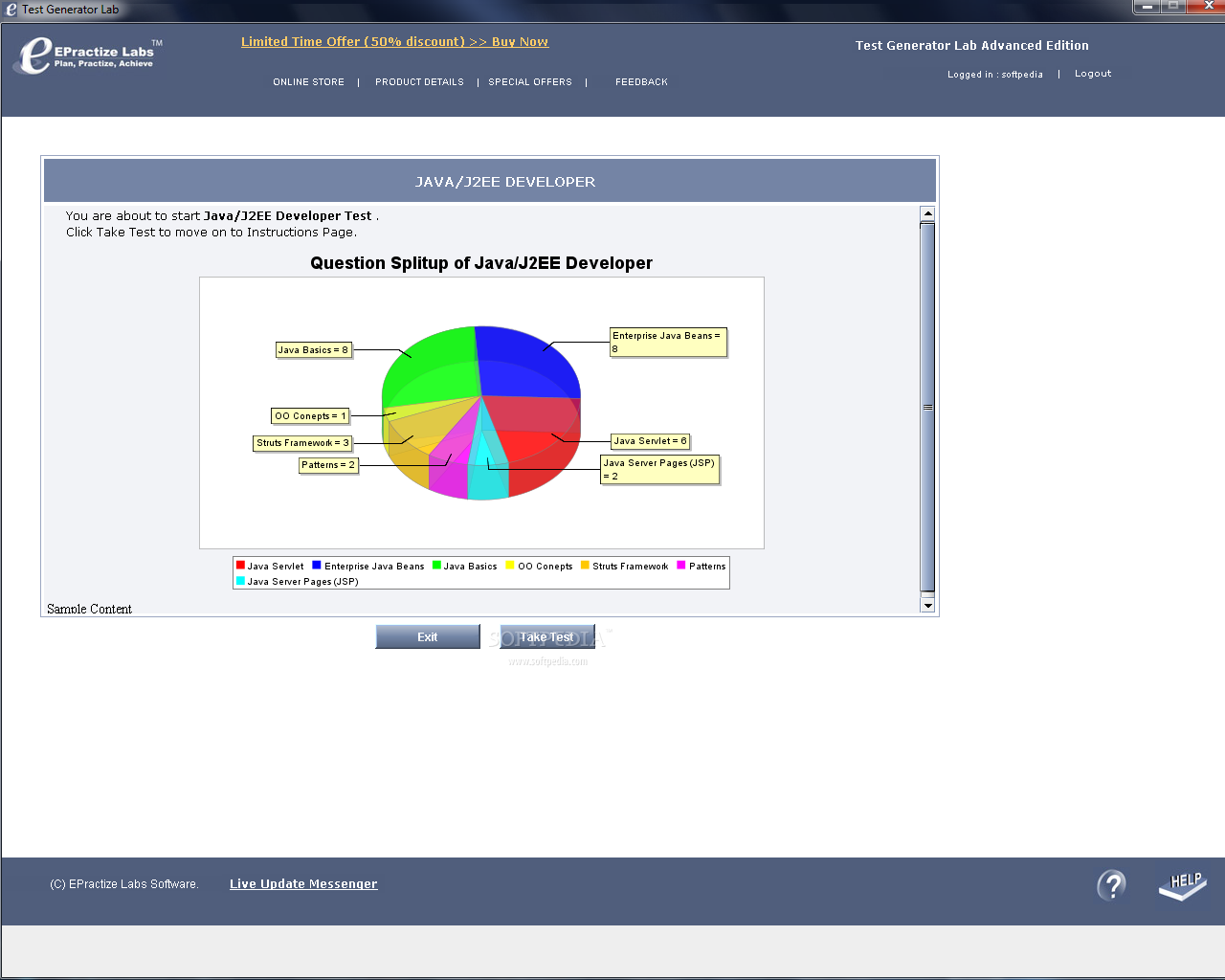This screenshot has width=1225, height=980.
Task: Click the 'Question Splitup of Java/J2EE Developer' title
Action: click(x=481, y=263)
